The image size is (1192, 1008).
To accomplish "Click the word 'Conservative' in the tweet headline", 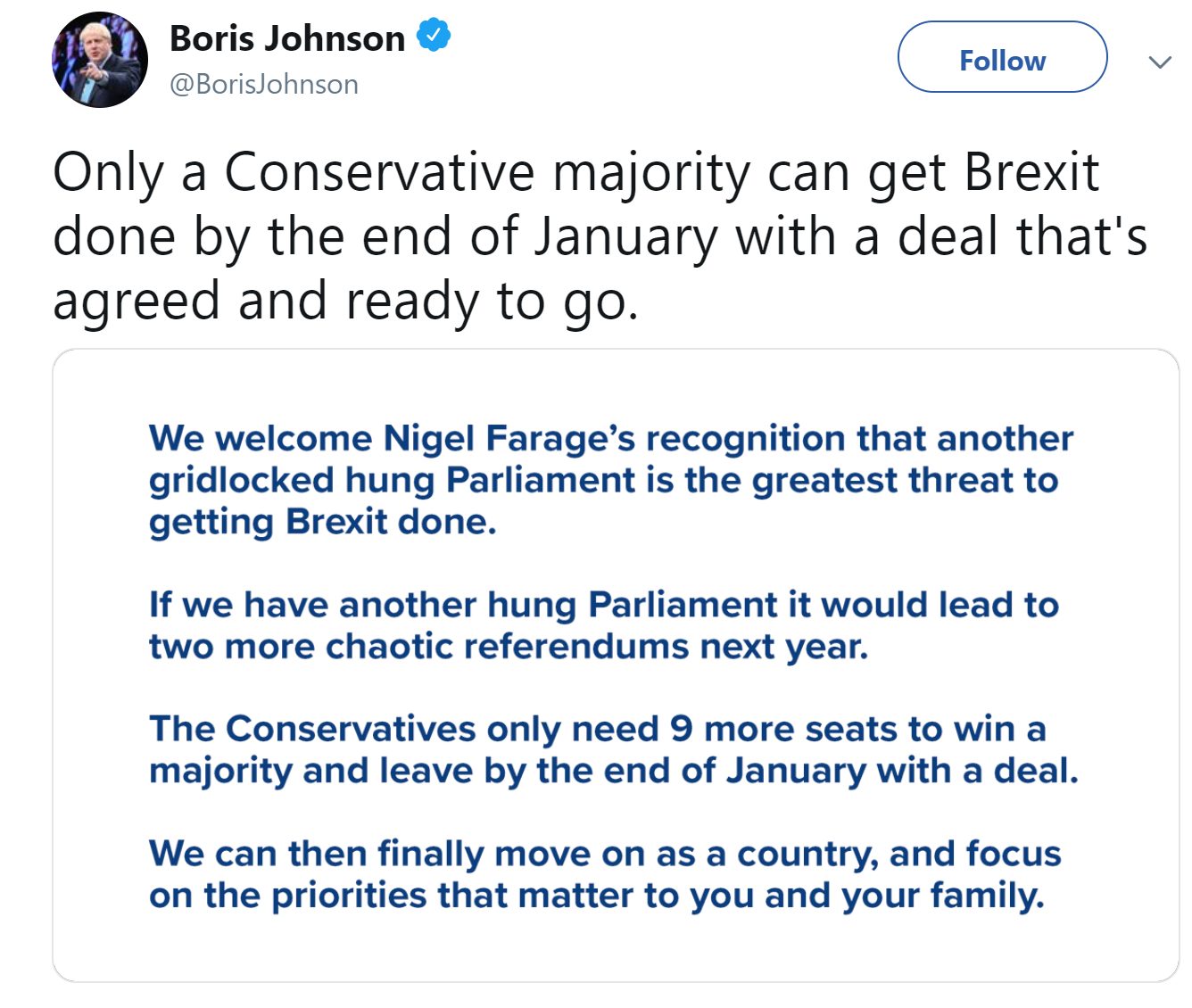I will pos(378,171).
